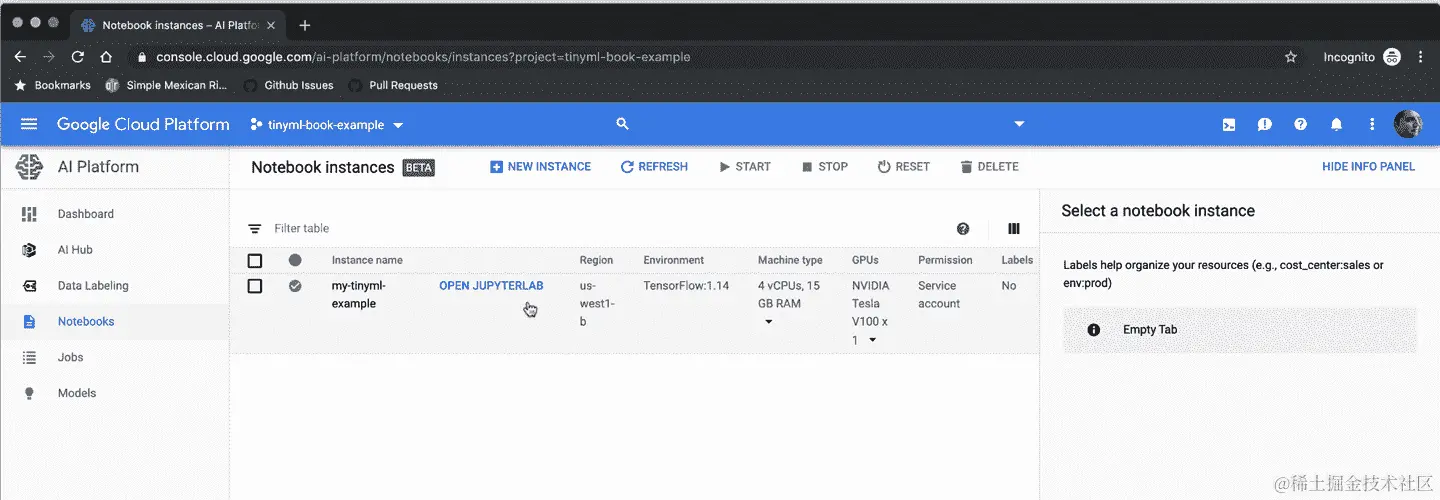Click the Notebook instances browser tab
This screenshot has height=500, width=1440.
[178, 25]
